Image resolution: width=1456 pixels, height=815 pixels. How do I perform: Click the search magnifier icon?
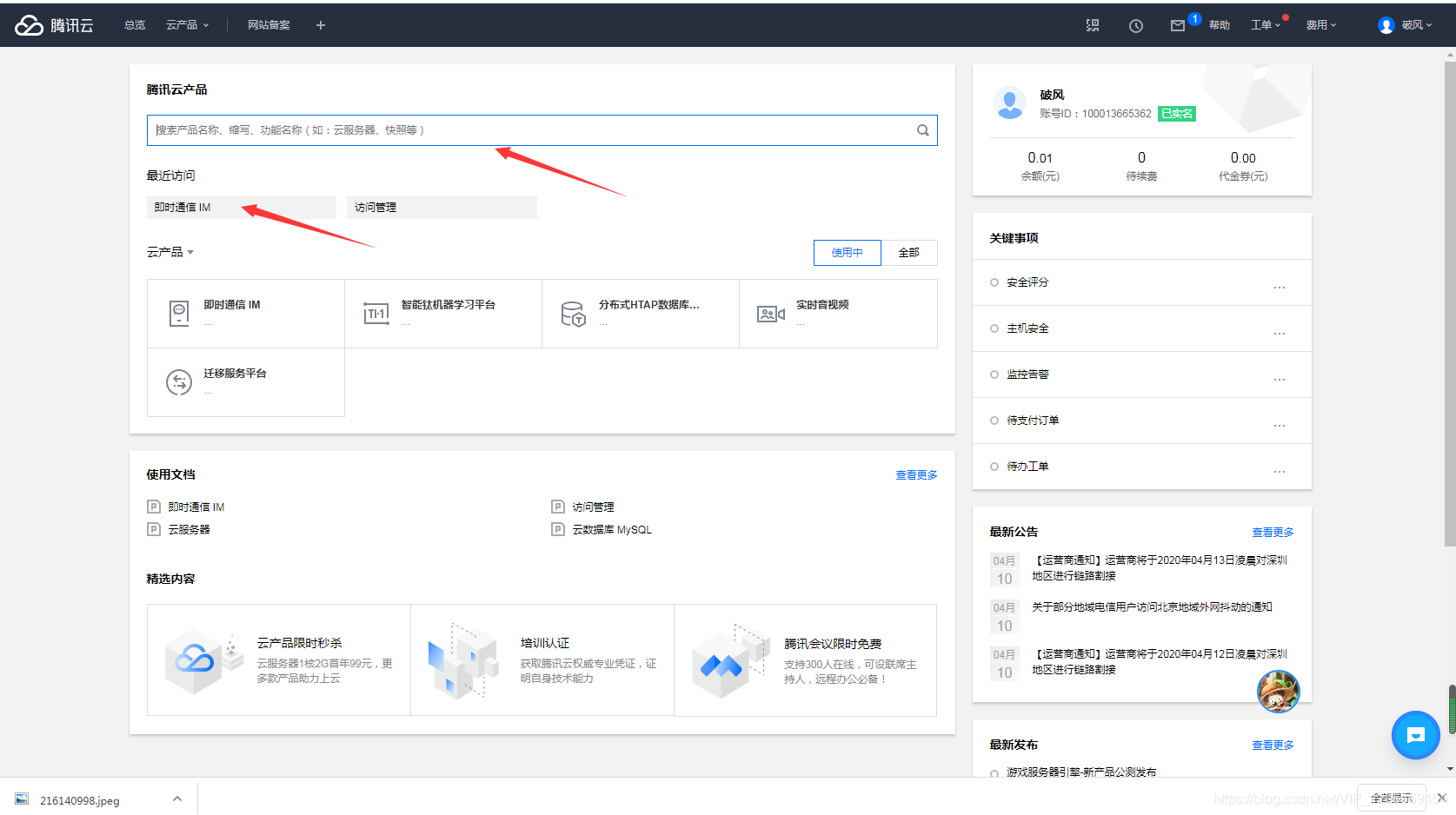[923, 130]
